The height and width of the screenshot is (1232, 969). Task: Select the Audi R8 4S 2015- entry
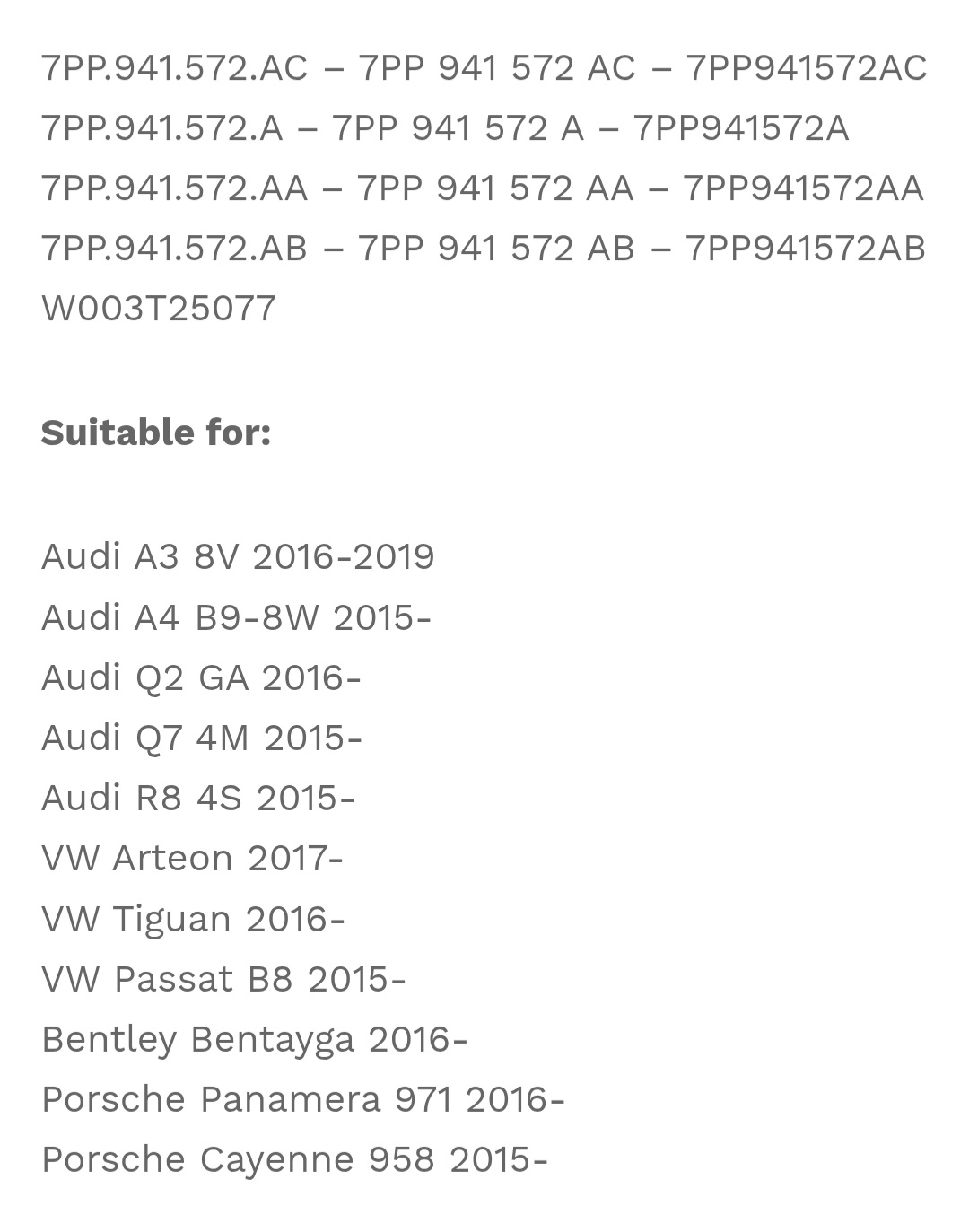tap(198, 798)
